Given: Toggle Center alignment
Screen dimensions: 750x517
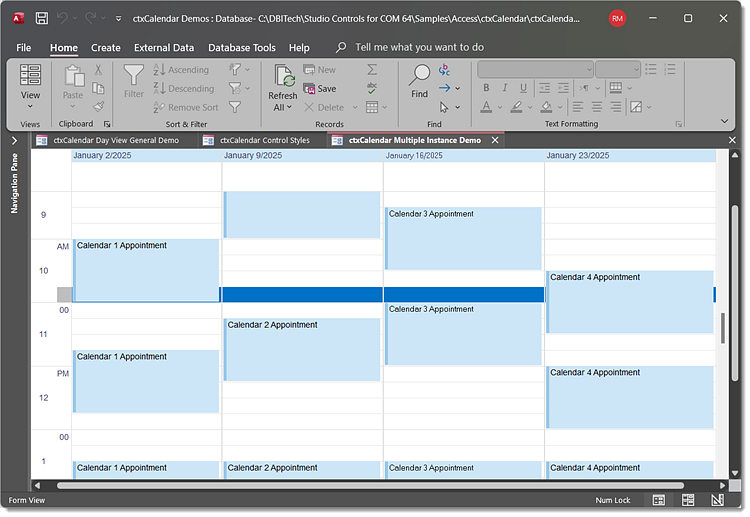Looking at the screenshot, I should click(596, 107).
